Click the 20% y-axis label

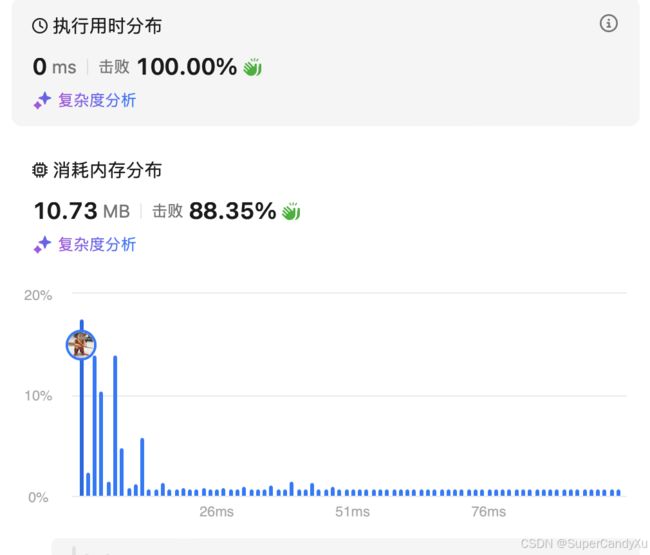38,295
